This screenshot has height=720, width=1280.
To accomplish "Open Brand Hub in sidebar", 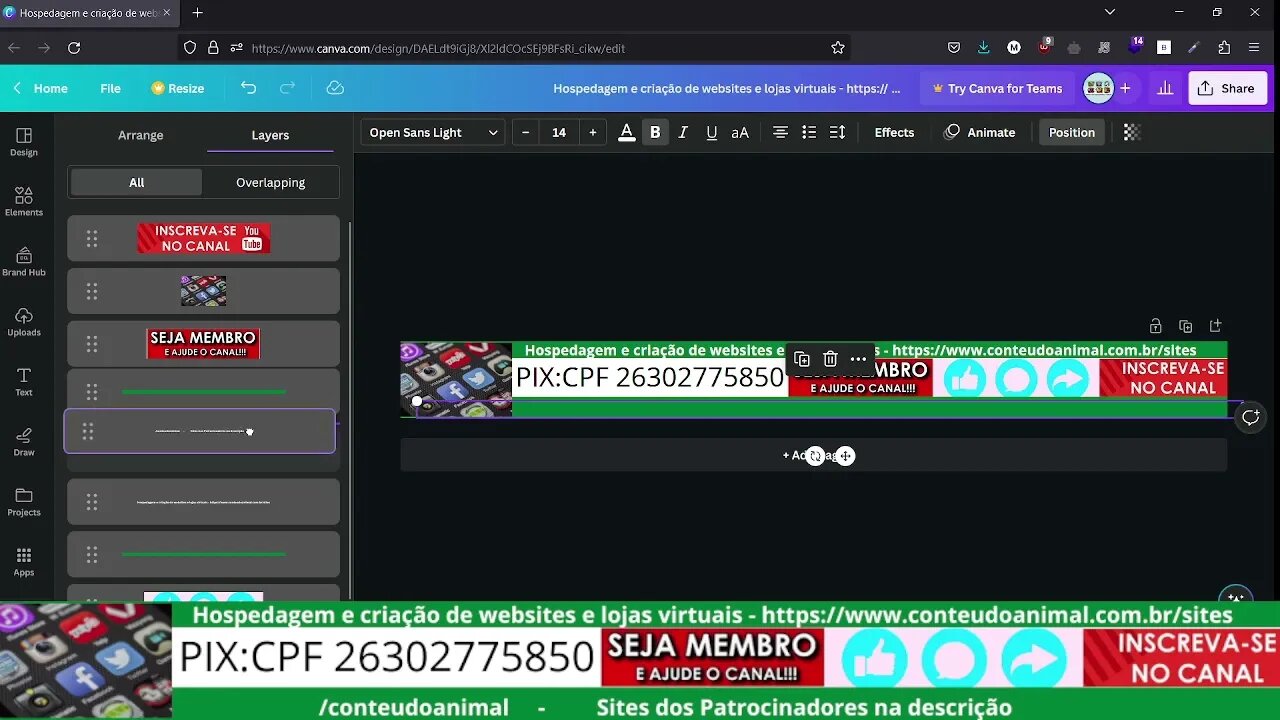I will tap(24, 262).
